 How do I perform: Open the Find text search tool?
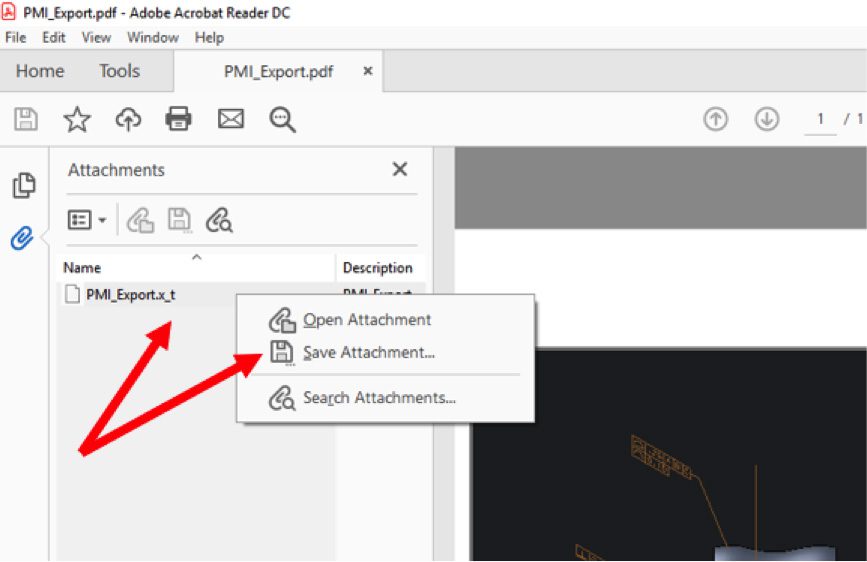[x=283, y=119]
